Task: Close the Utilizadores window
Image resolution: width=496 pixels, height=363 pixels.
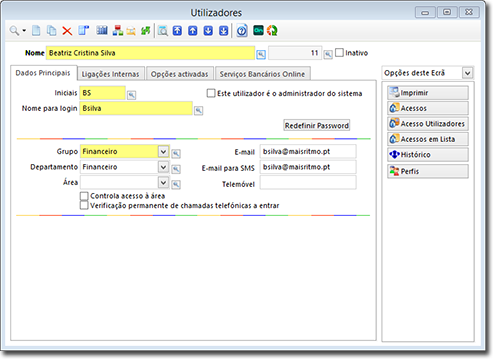Action: click(469, 13)
